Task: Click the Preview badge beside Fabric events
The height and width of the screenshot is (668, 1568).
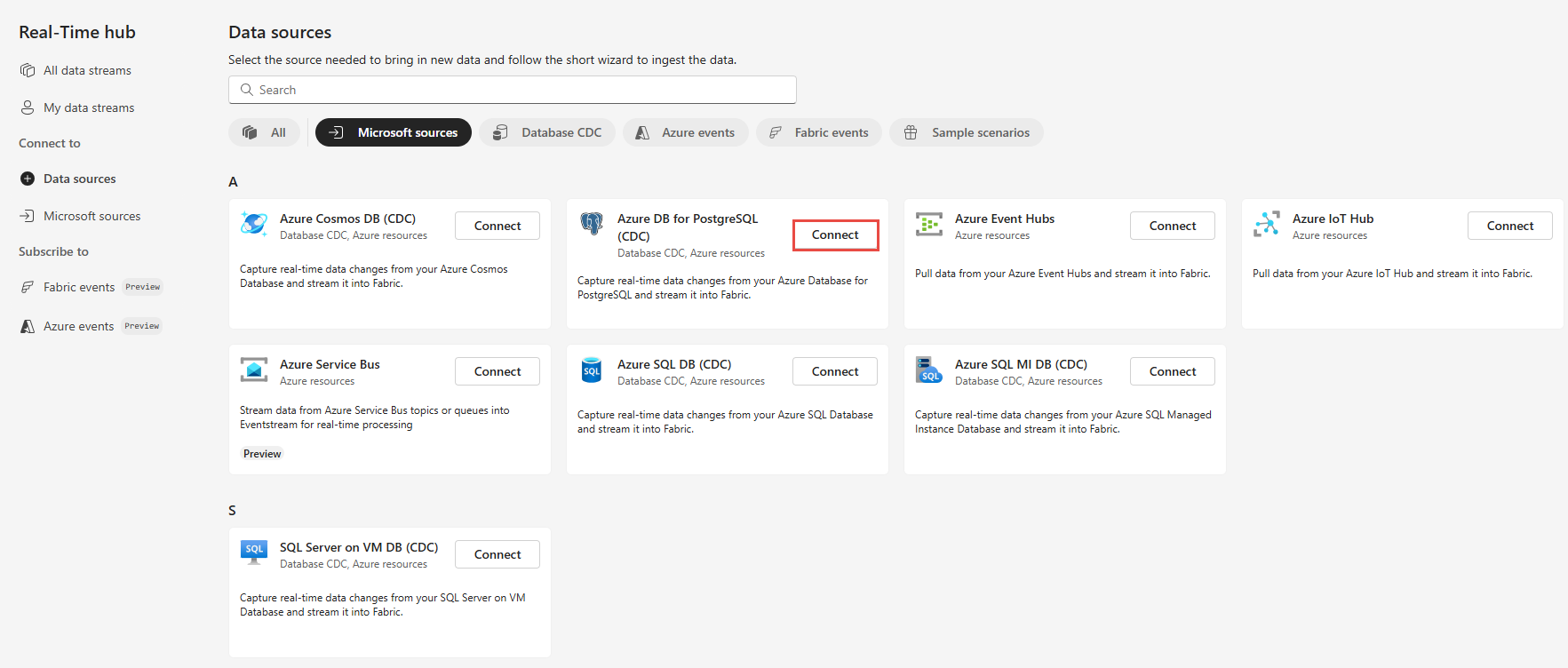Action: click(x=143, y=287)
